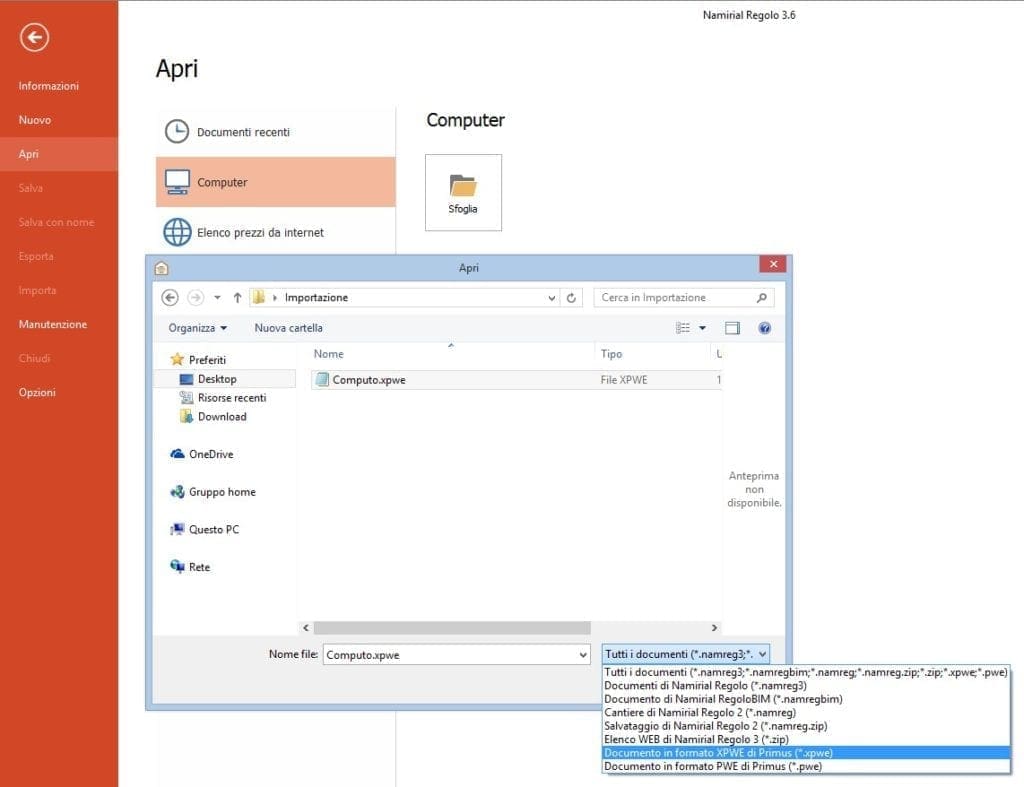Viewport: 1024px width, 787px height.
Task: Click the dialog forward navigation arrow
Action: click(195, 298)
